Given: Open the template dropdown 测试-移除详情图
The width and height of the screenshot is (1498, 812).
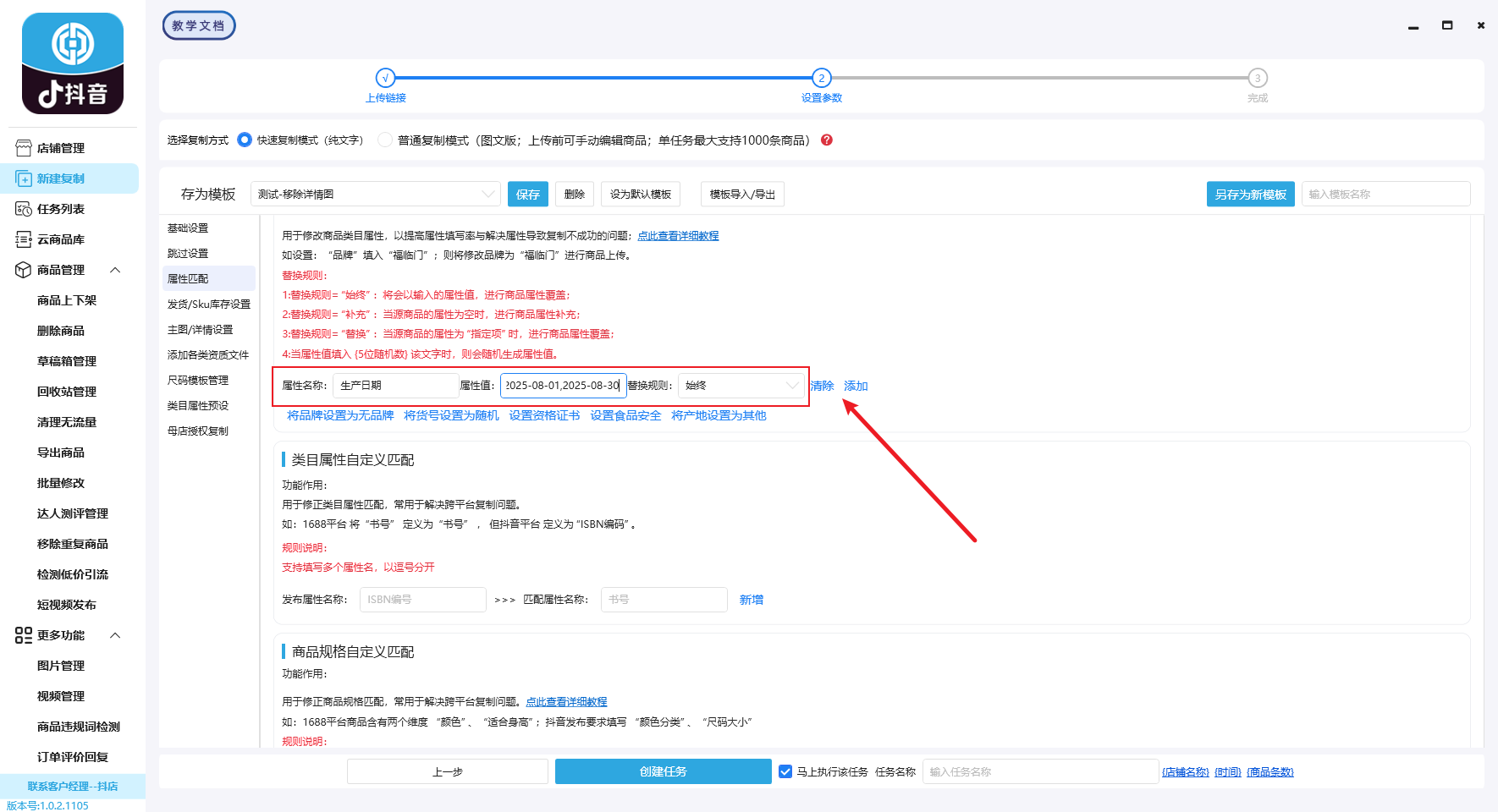Looking at the screenshot, I should coord(375,194).
